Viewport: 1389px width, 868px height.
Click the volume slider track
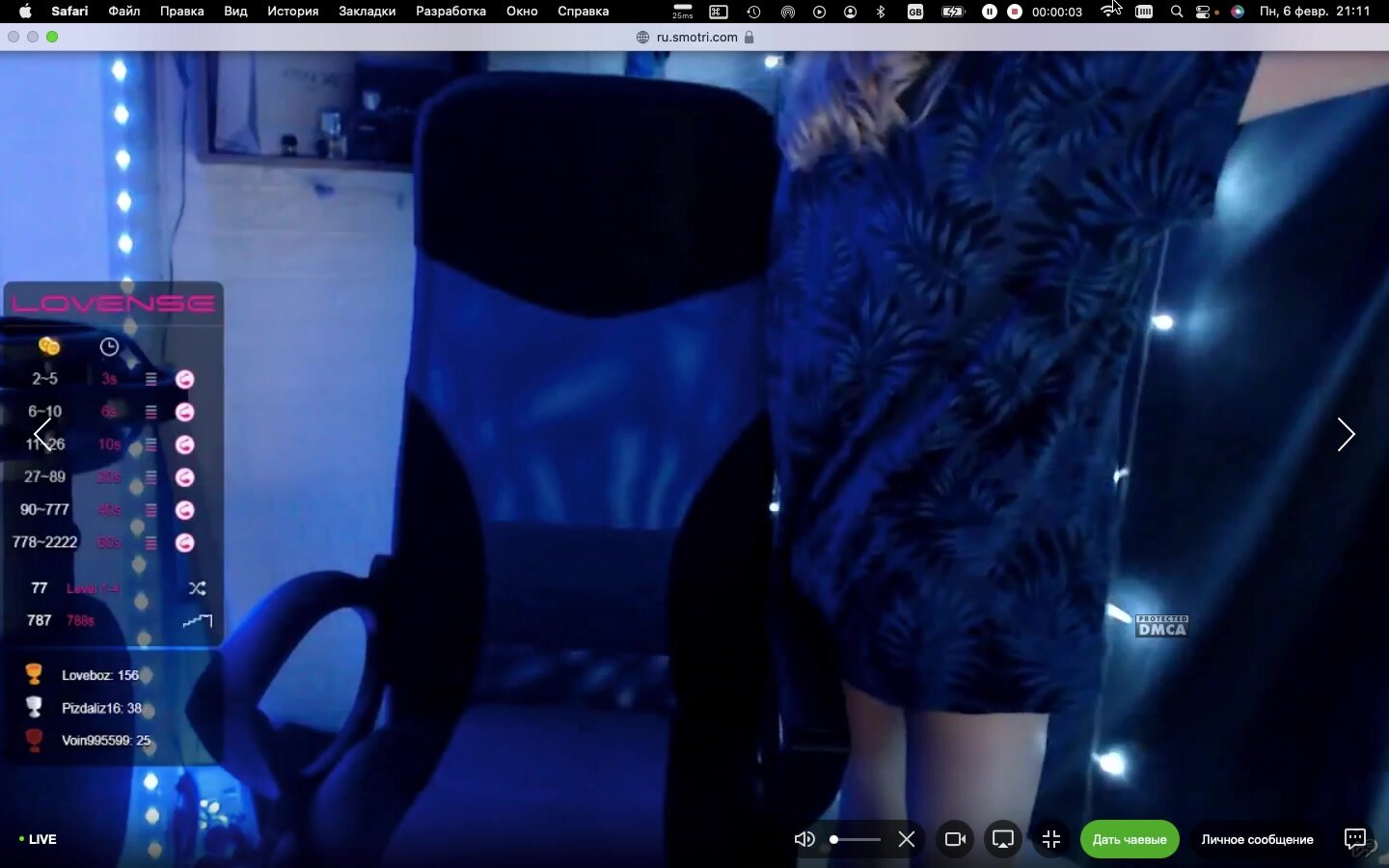(858, 839)
